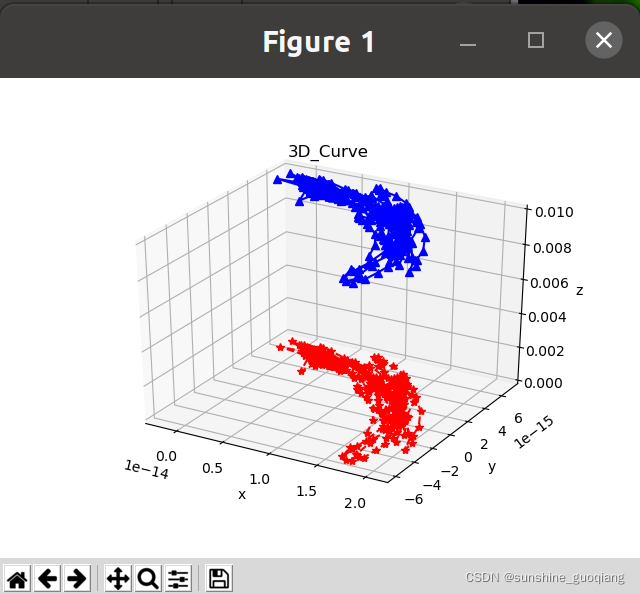This screenshot has width=640, height=594.
Task: Click the 6 y-axis tick label
Action: (518, 418)
